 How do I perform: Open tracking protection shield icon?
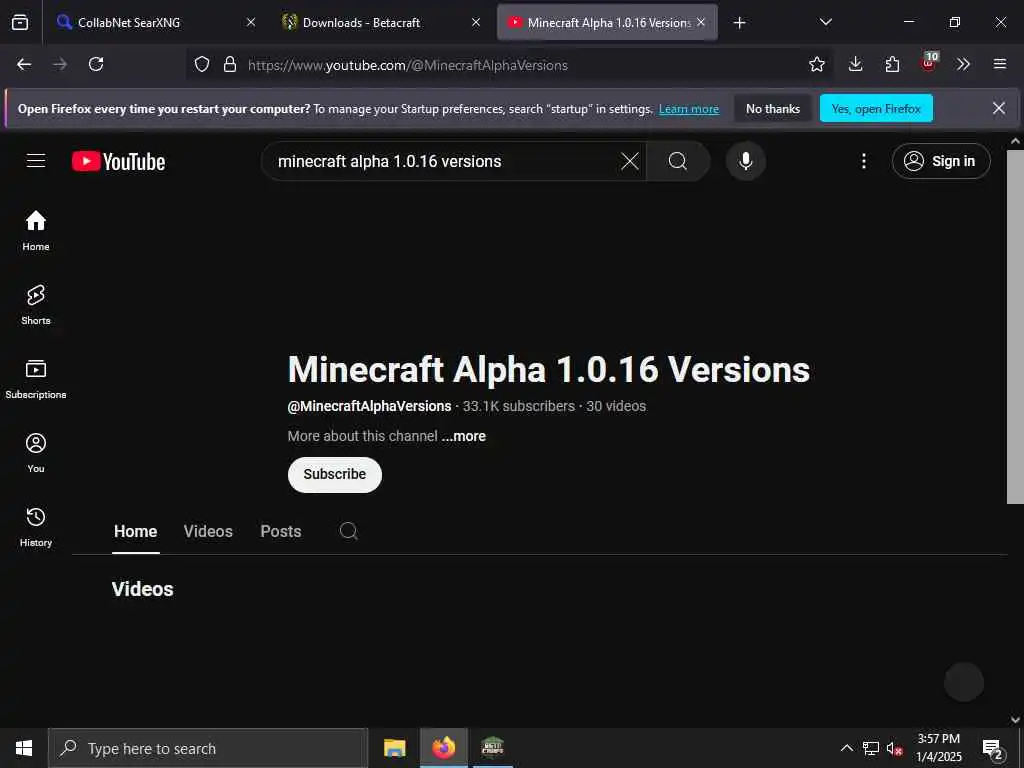(x=202, y=65)
